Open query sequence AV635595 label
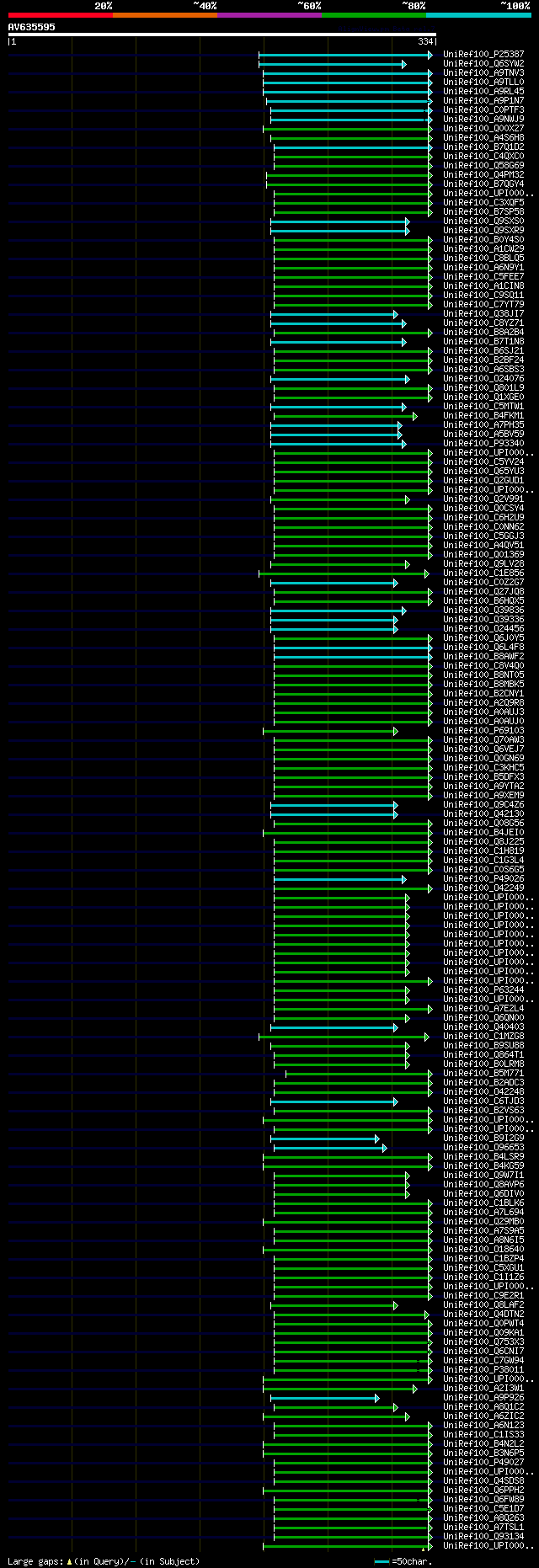 pyautogui.click(x=32, y=27)
